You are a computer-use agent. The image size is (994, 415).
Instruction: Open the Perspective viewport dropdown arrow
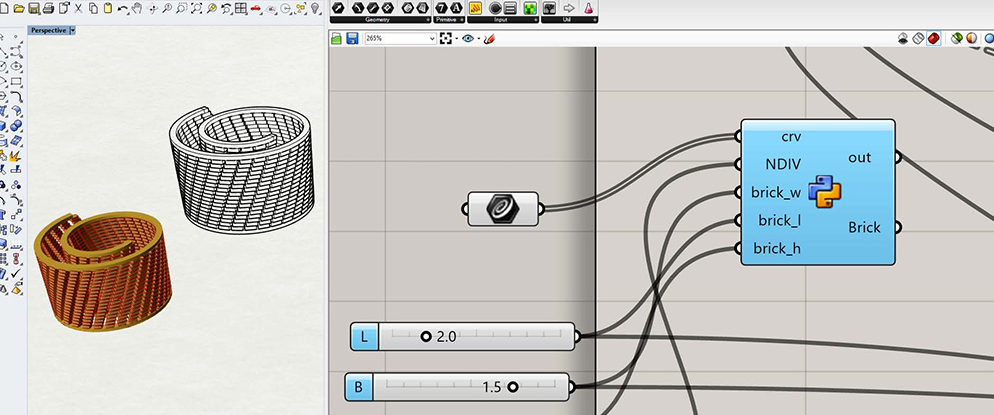73,30
